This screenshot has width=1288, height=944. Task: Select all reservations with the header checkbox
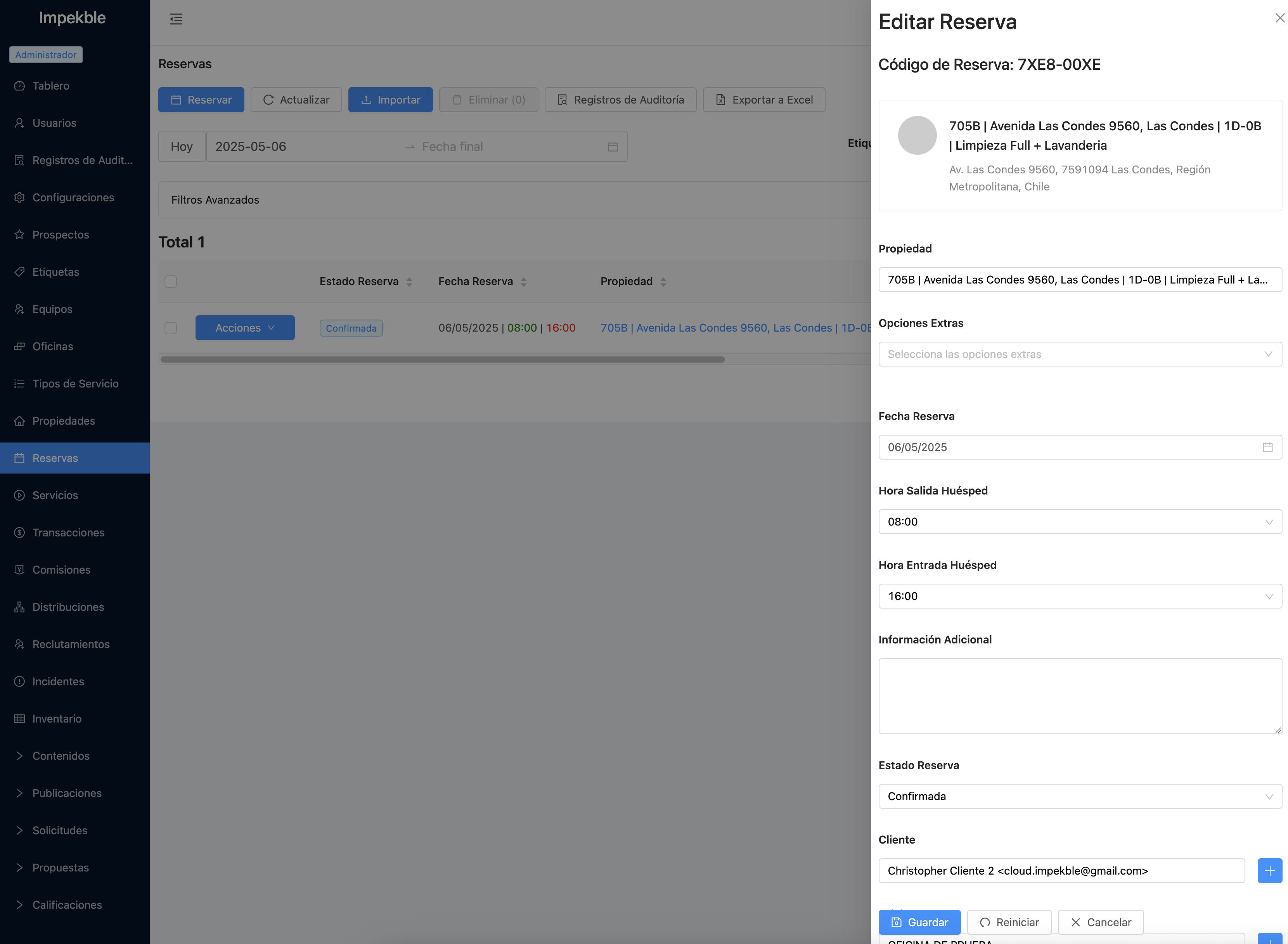170,281
